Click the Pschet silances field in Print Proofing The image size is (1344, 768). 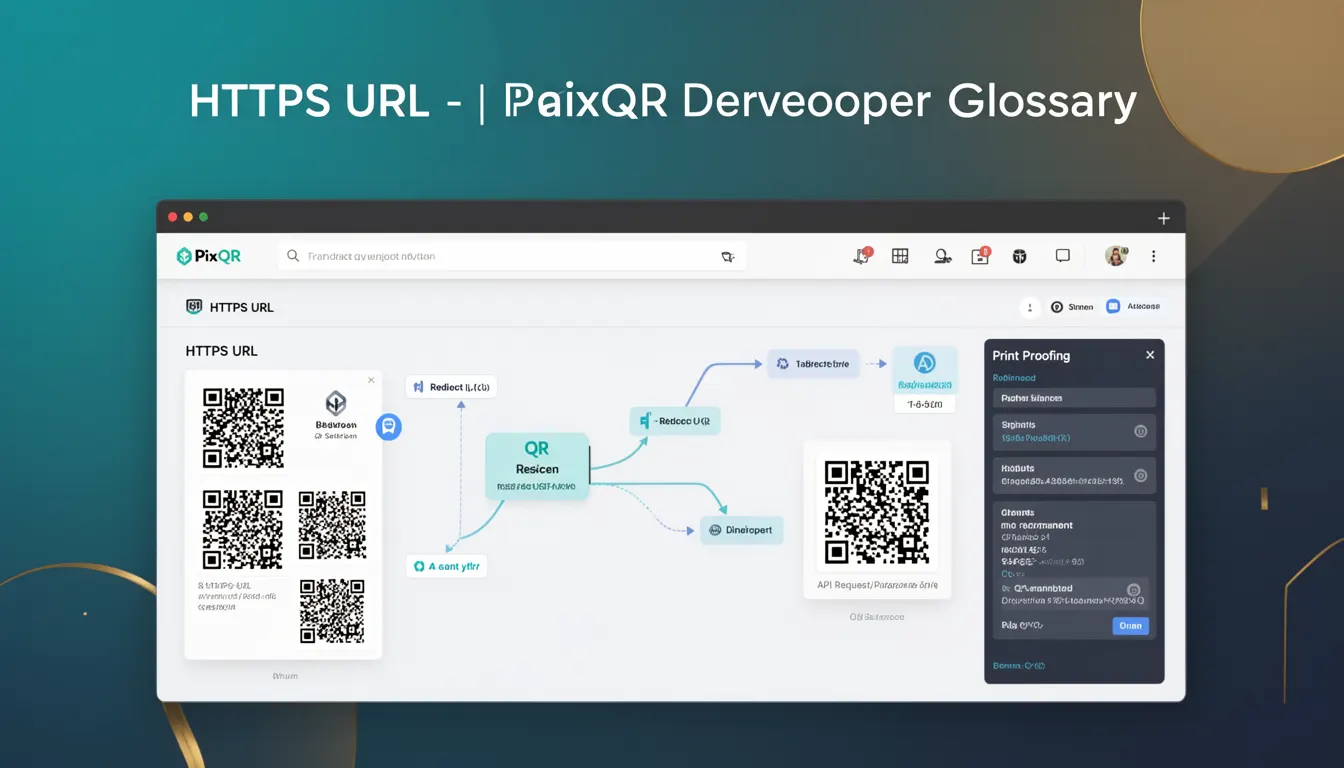pos(1074,398)
